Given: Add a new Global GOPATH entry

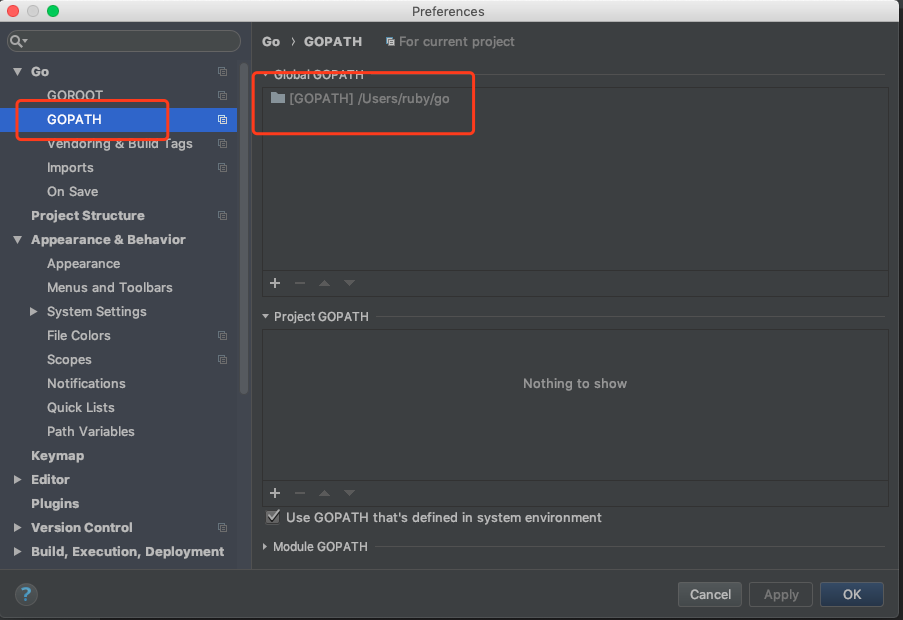Looking at the screenshot, I should (275, 283).
